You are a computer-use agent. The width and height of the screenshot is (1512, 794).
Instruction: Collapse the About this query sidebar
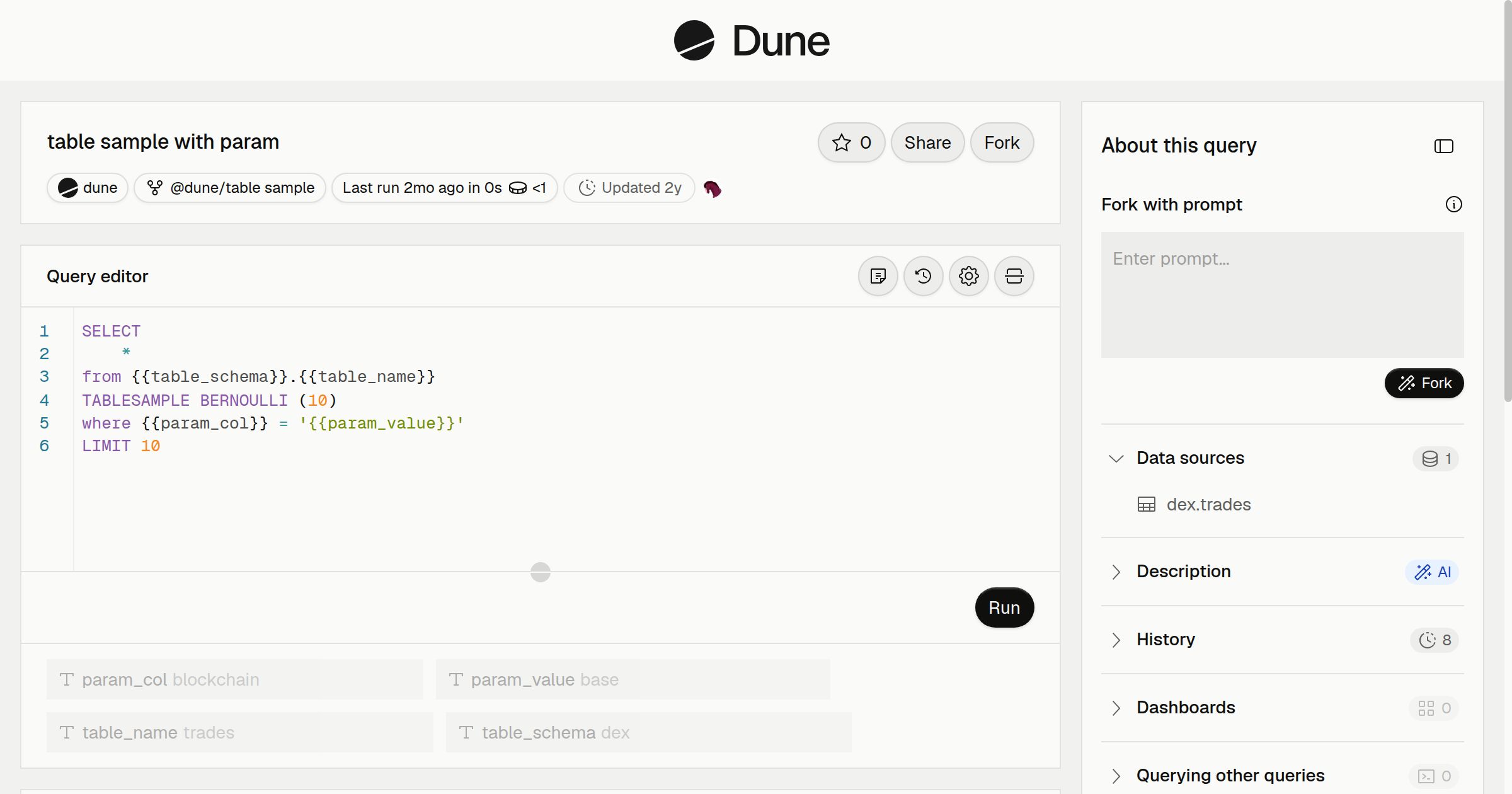[1443, 146]
